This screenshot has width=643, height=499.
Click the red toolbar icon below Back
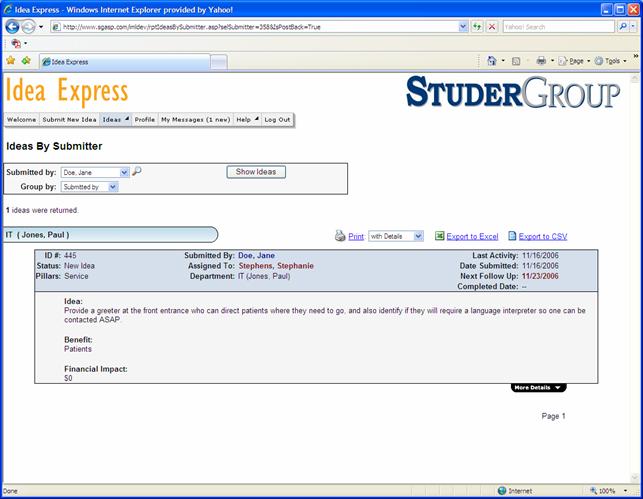[x=16, y=43]
